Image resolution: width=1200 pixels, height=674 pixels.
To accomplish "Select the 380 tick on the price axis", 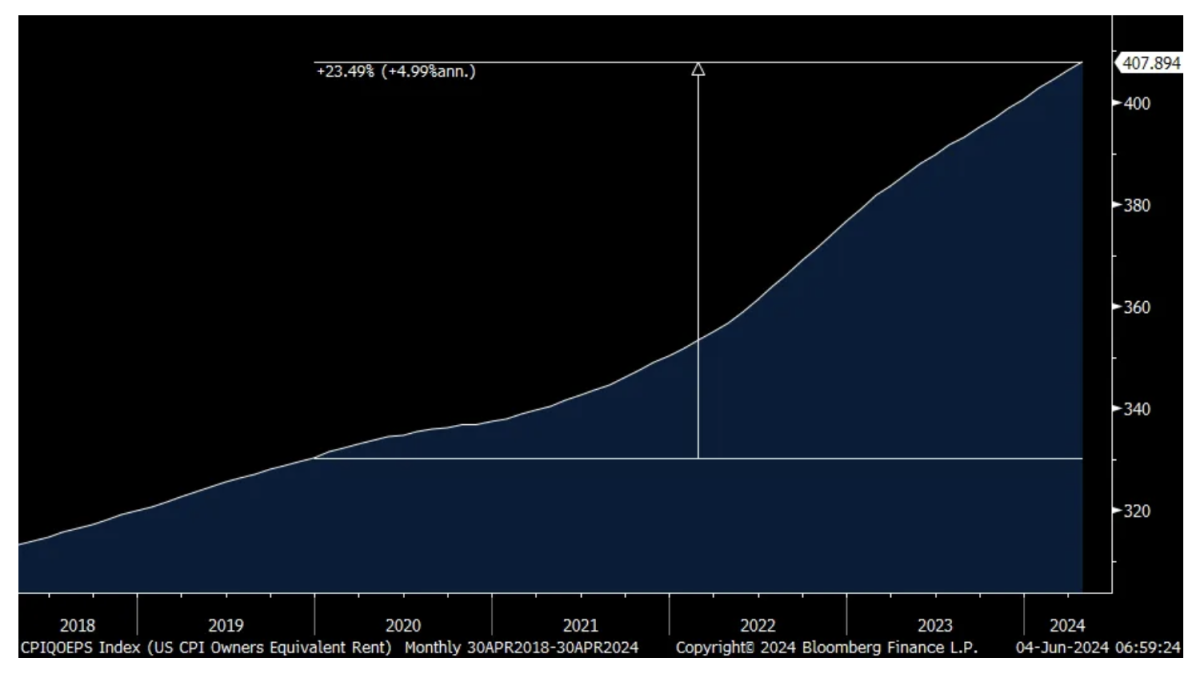I will coord(1142,205).
